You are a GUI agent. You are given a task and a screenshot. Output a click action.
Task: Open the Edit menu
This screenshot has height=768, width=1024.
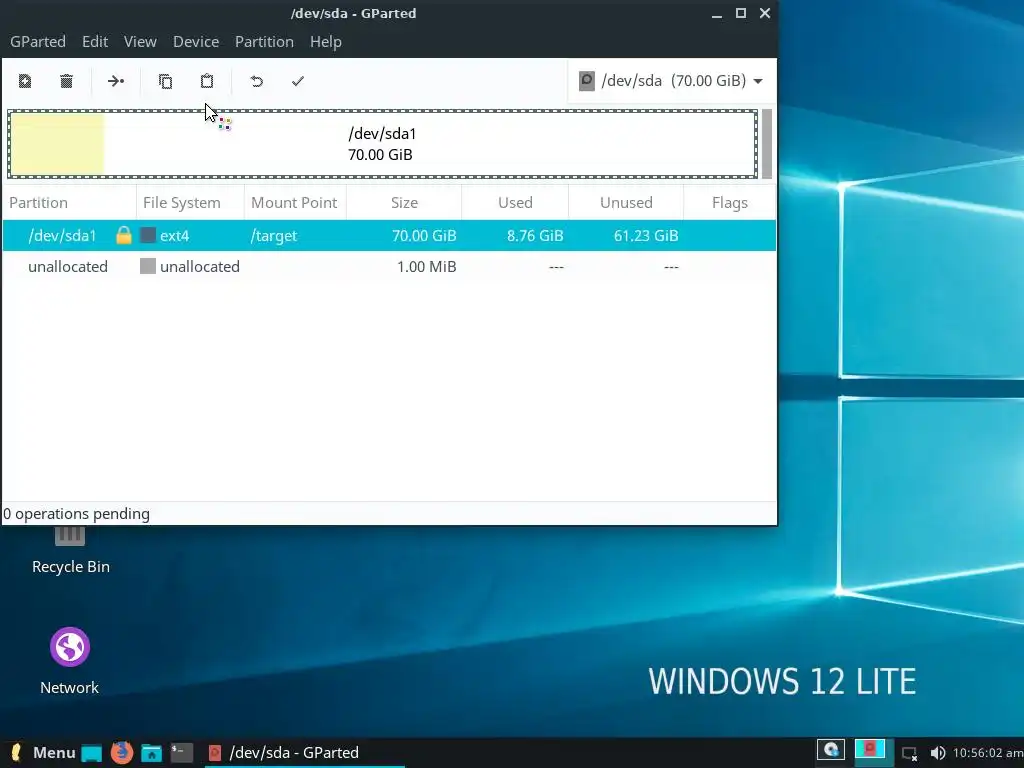point(95,42)
